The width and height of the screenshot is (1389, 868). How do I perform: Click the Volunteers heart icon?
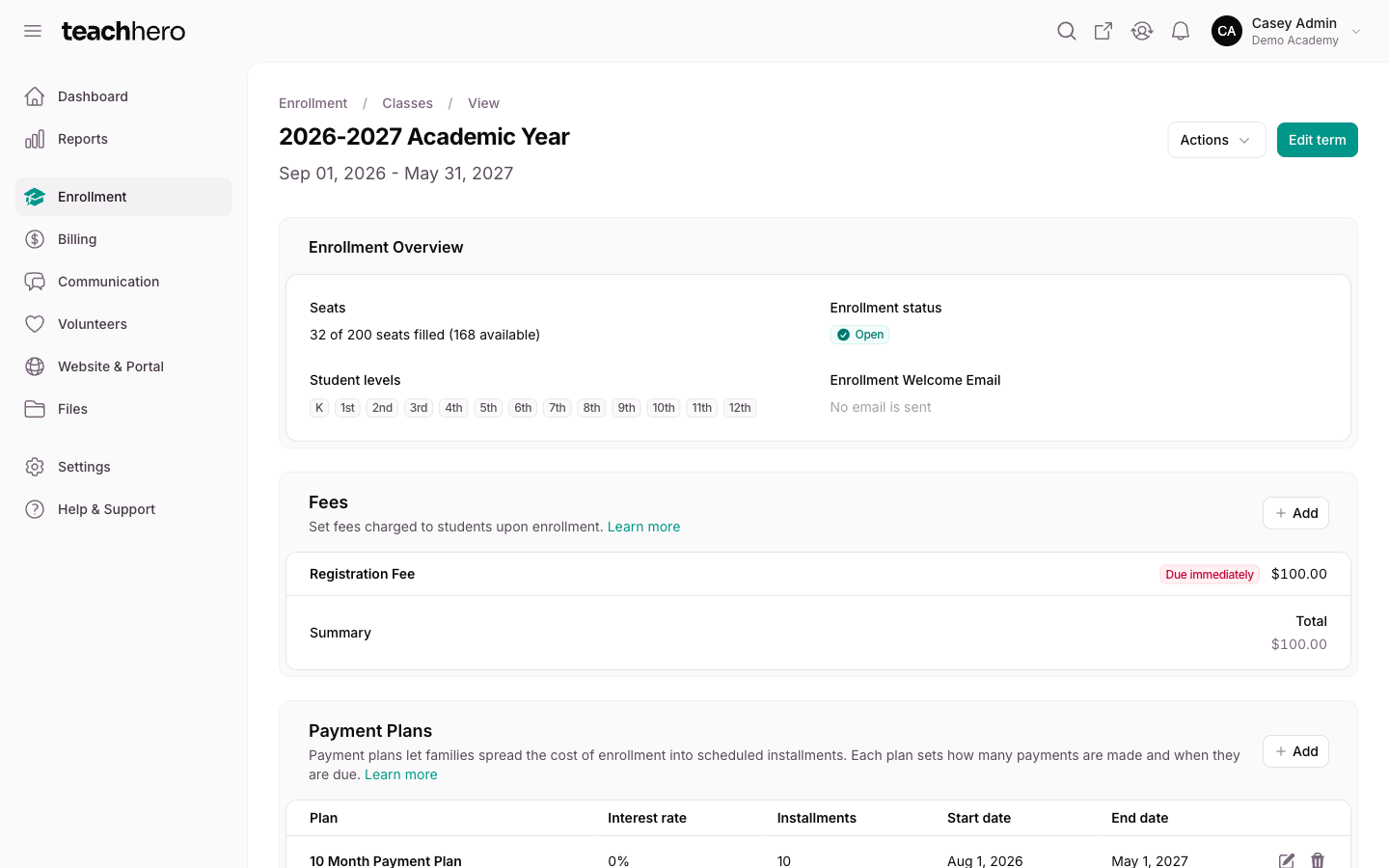(x=35, y=324)
